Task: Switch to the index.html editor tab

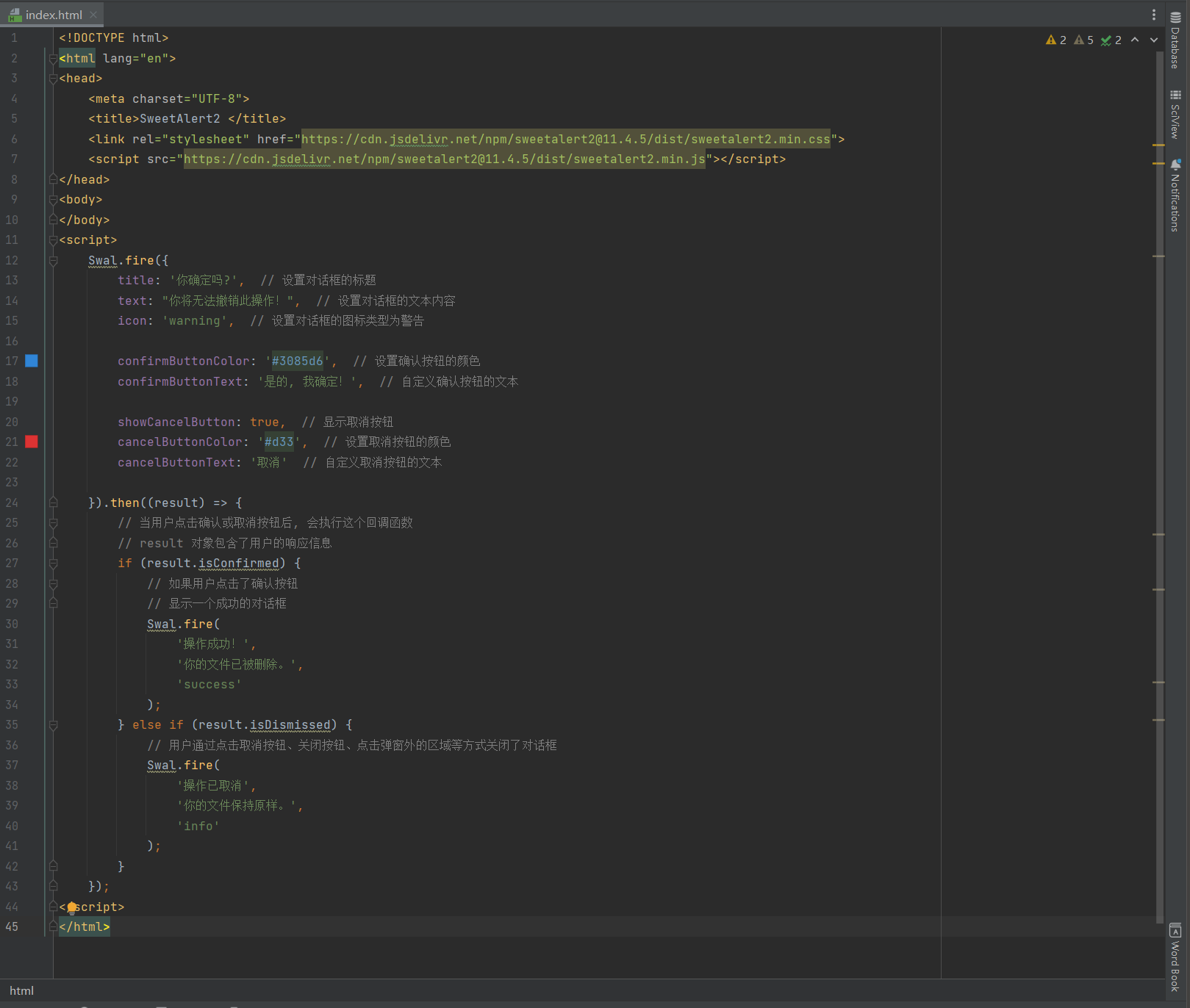Action: pos(53,15)
